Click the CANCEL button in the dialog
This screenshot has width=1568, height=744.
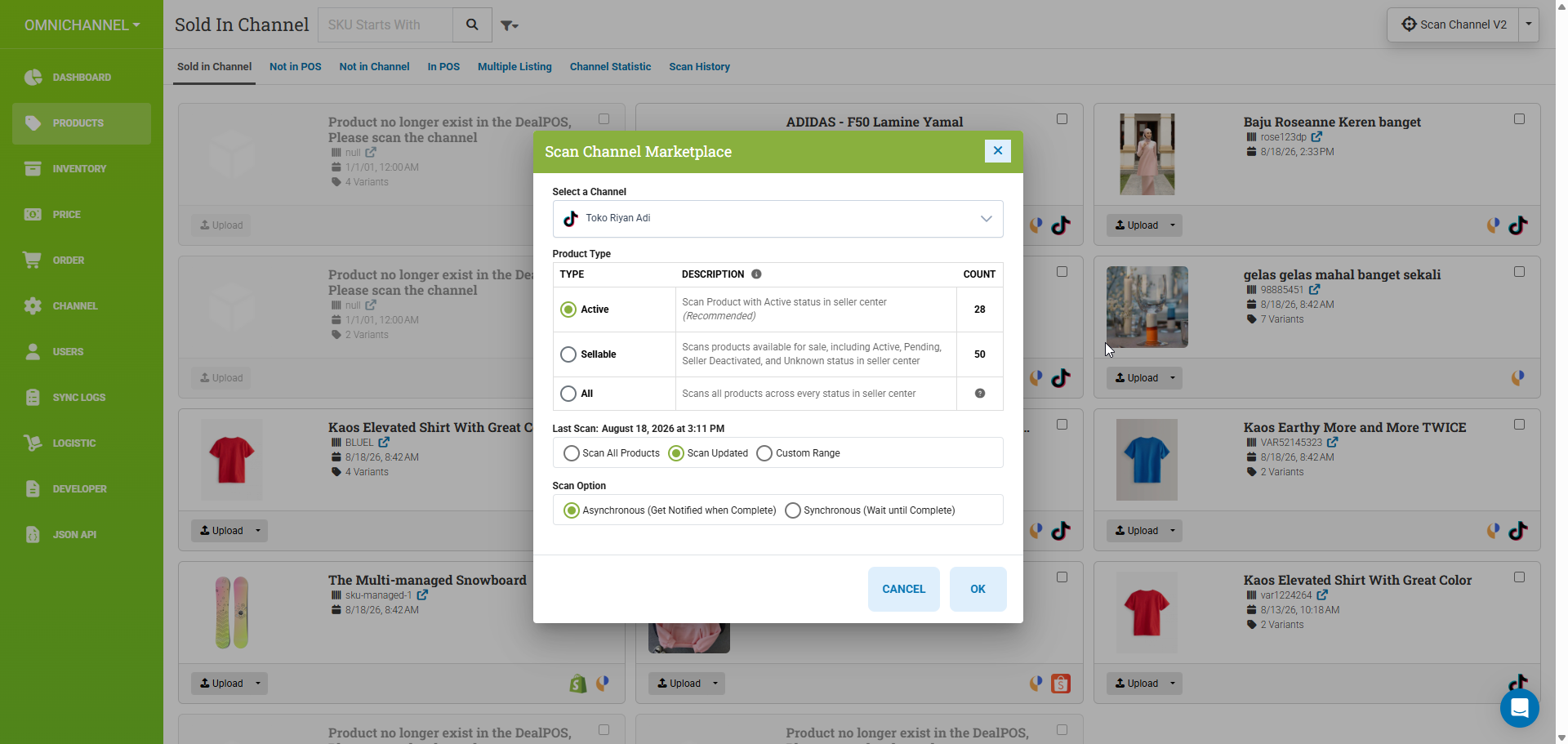(903, 589)
